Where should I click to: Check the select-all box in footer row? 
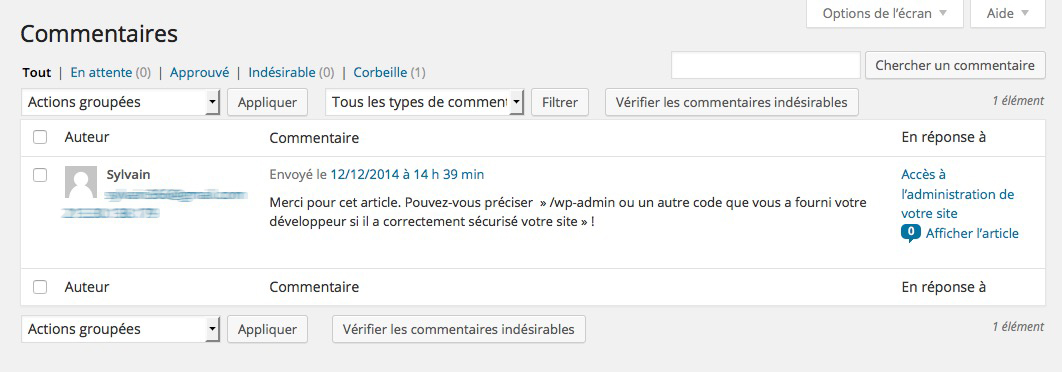[40, 287]
